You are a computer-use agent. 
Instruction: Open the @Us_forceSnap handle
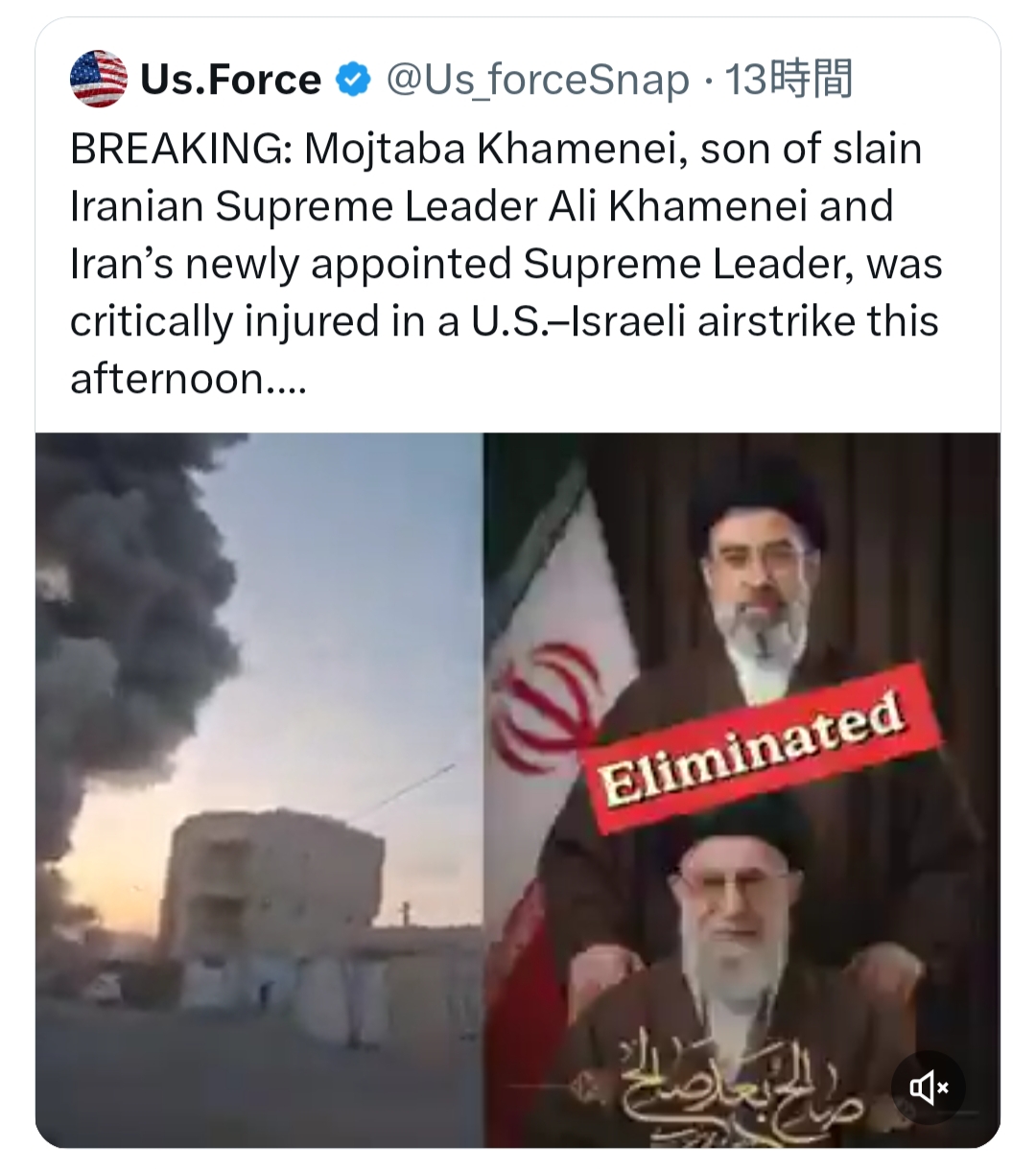537,81
